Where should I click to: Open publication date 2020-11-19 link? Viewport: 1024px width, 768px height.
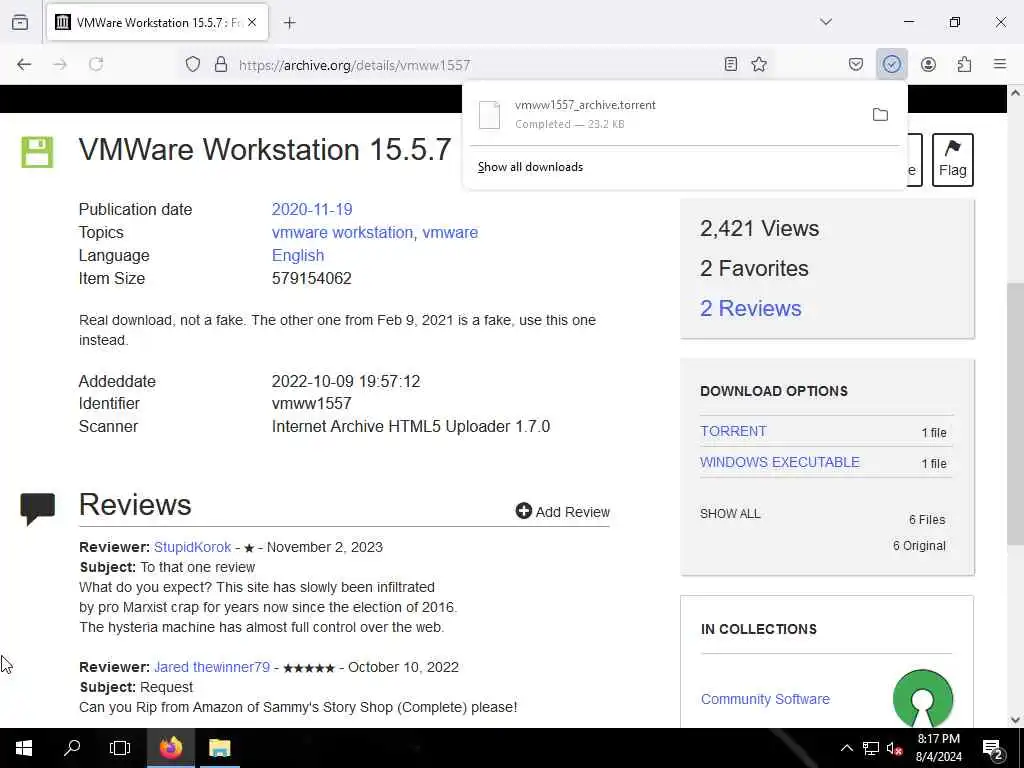312,210
